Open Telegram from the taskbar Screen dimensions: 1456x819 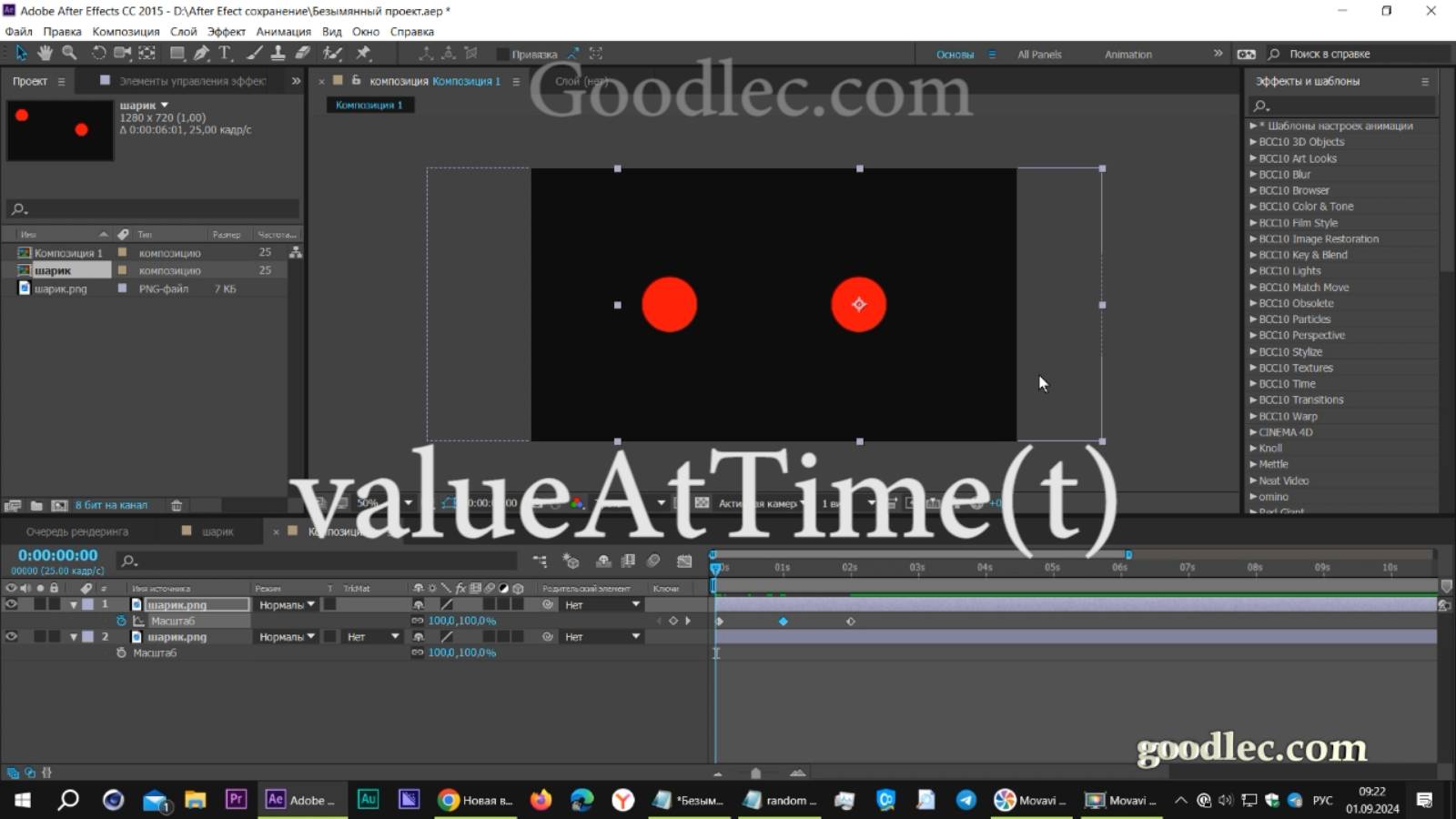point(966,800)
